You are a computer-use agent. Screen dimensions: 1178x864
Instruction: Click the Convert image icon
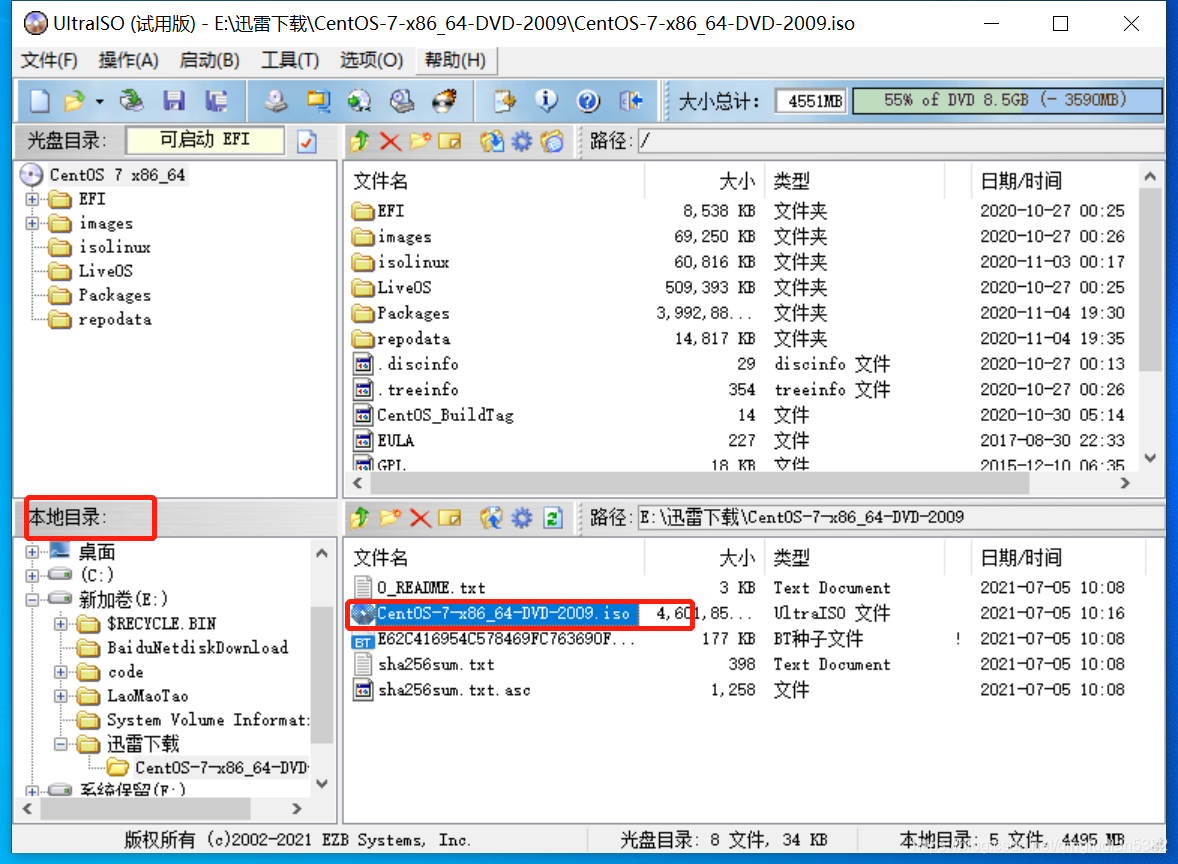coord(360,101)
